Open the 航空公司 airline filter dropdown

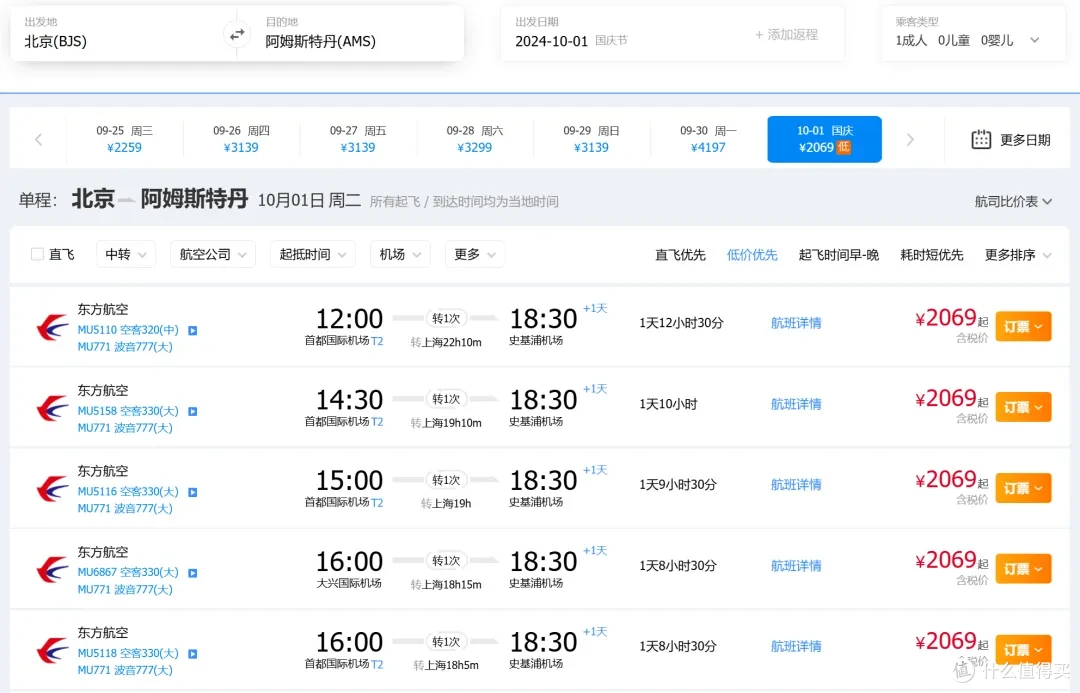coord(212,254)
